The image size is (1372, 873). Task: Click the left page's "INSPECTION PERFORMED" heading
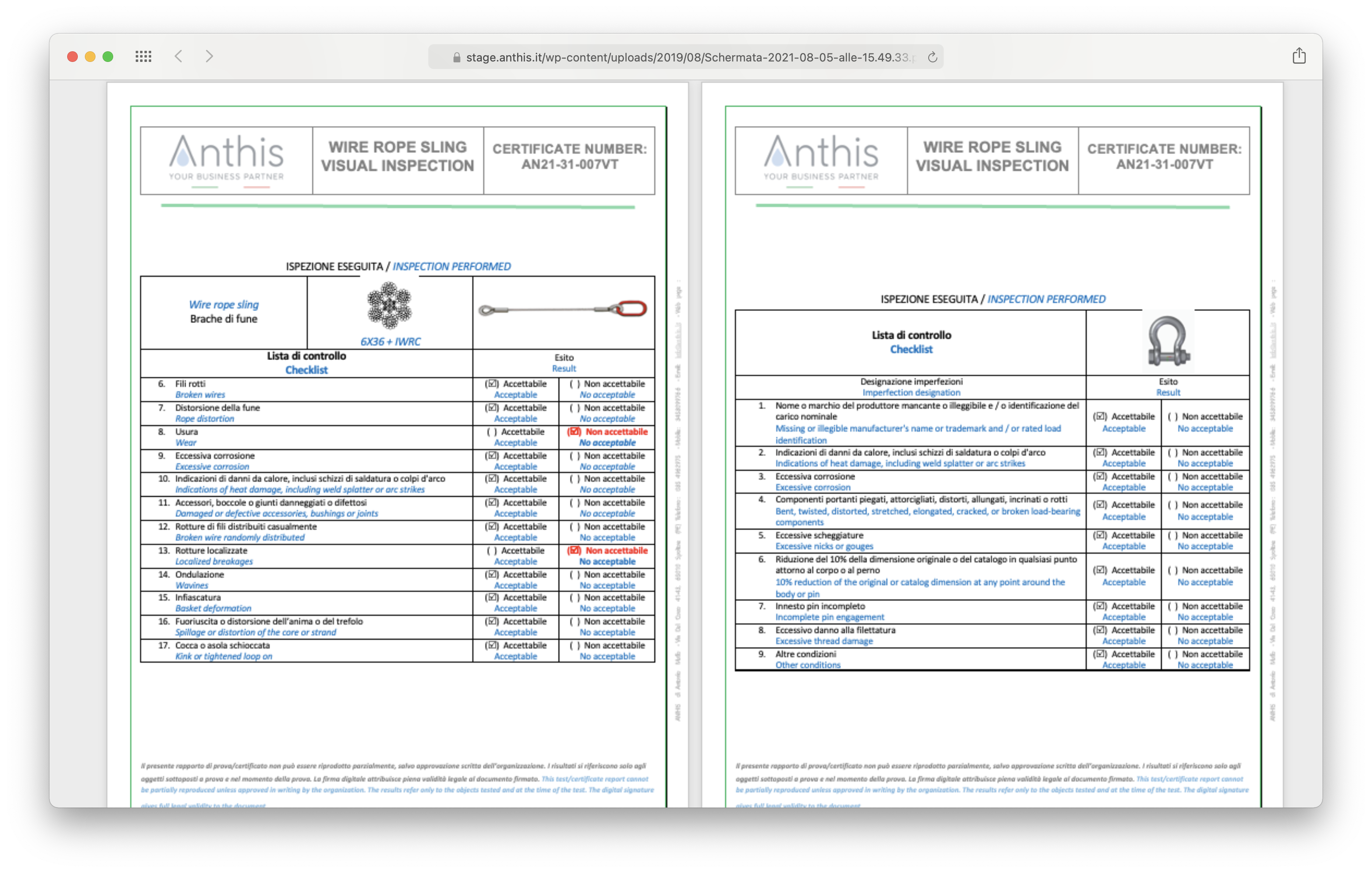tap(452, 266)
